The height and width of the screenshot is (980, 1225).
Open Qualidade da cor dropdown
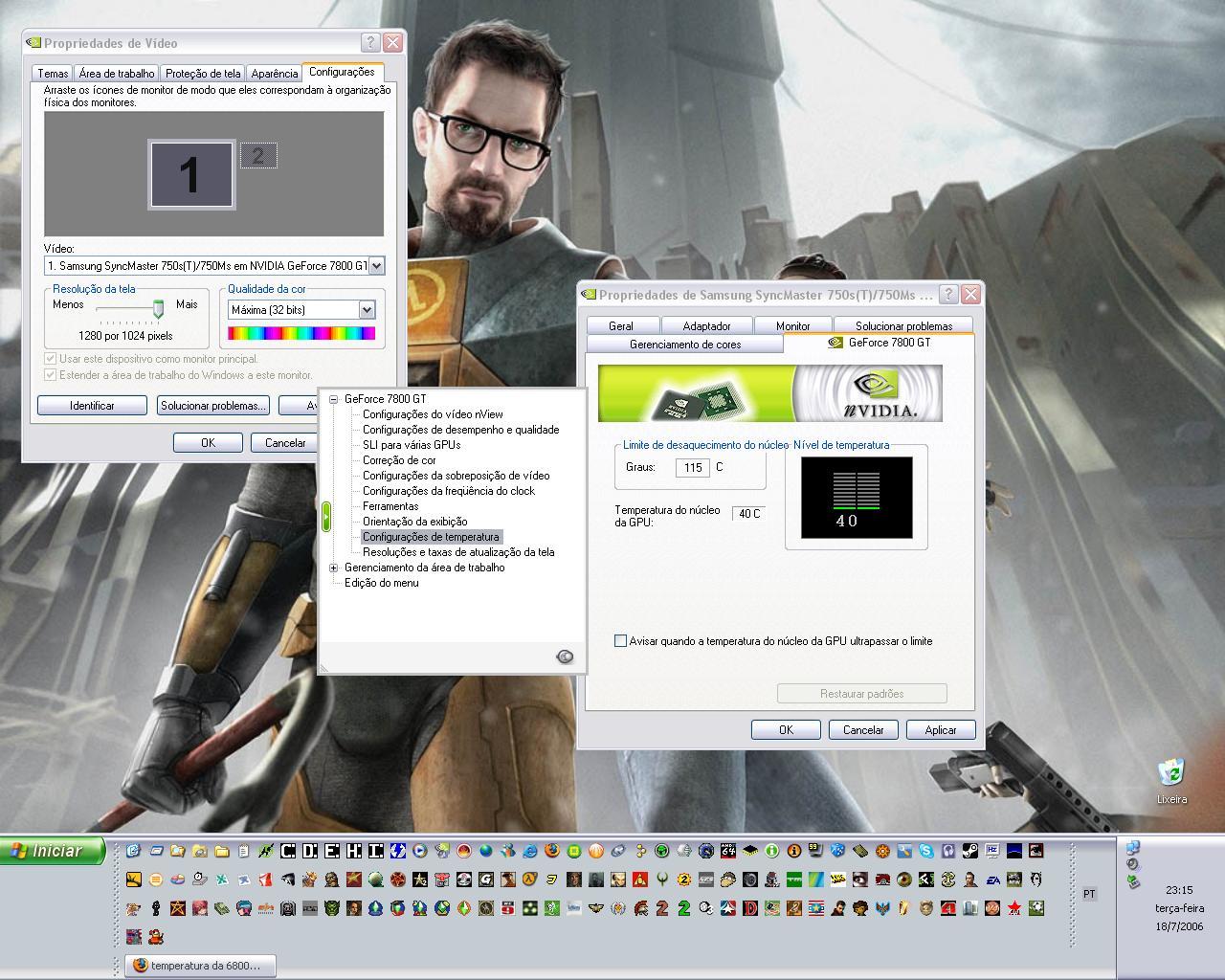pyautogui.click(x=367, y=309)
